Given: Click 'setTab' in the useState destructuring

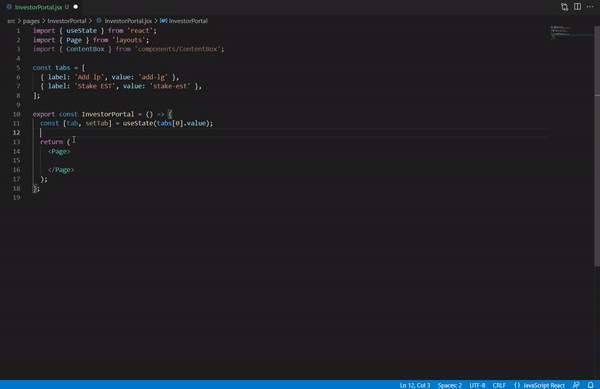Looking at the screenshot, I should tap(96, 123).
